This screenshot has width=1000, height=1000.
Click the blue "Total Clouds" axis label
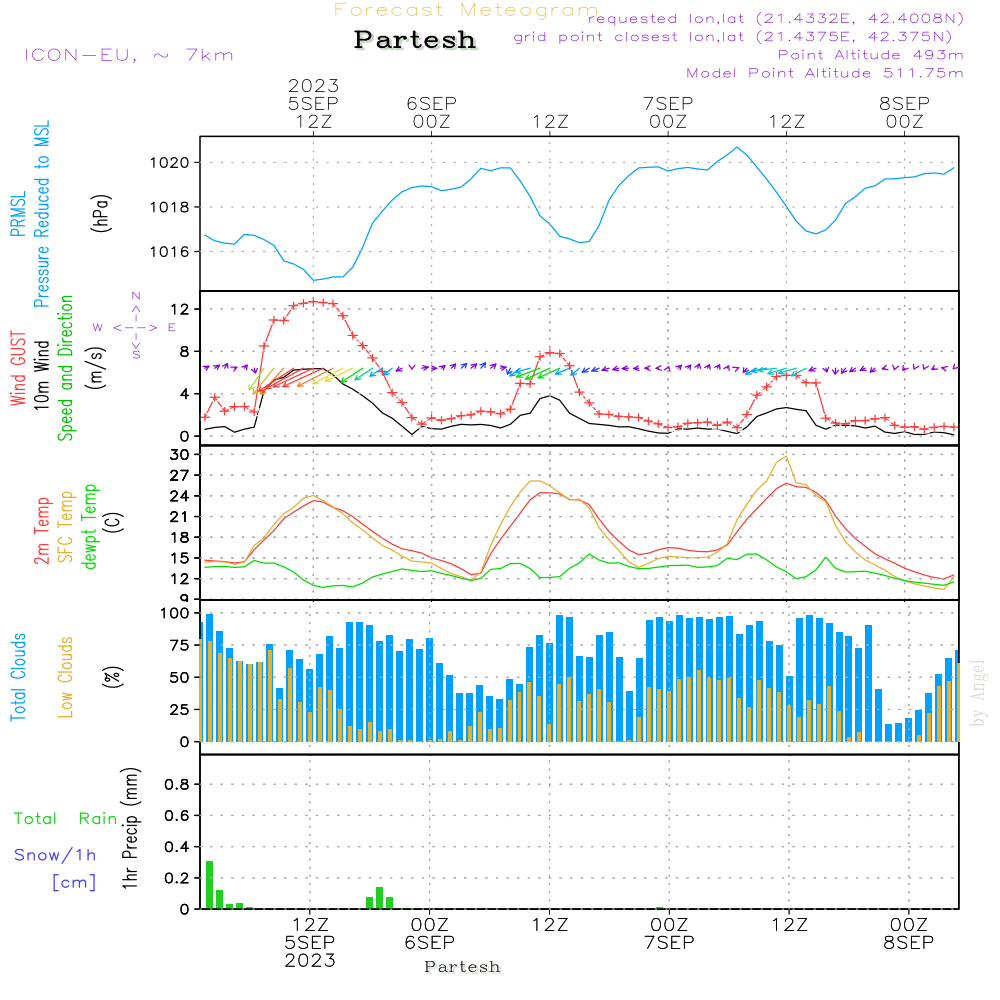click(x=18, y=677)
